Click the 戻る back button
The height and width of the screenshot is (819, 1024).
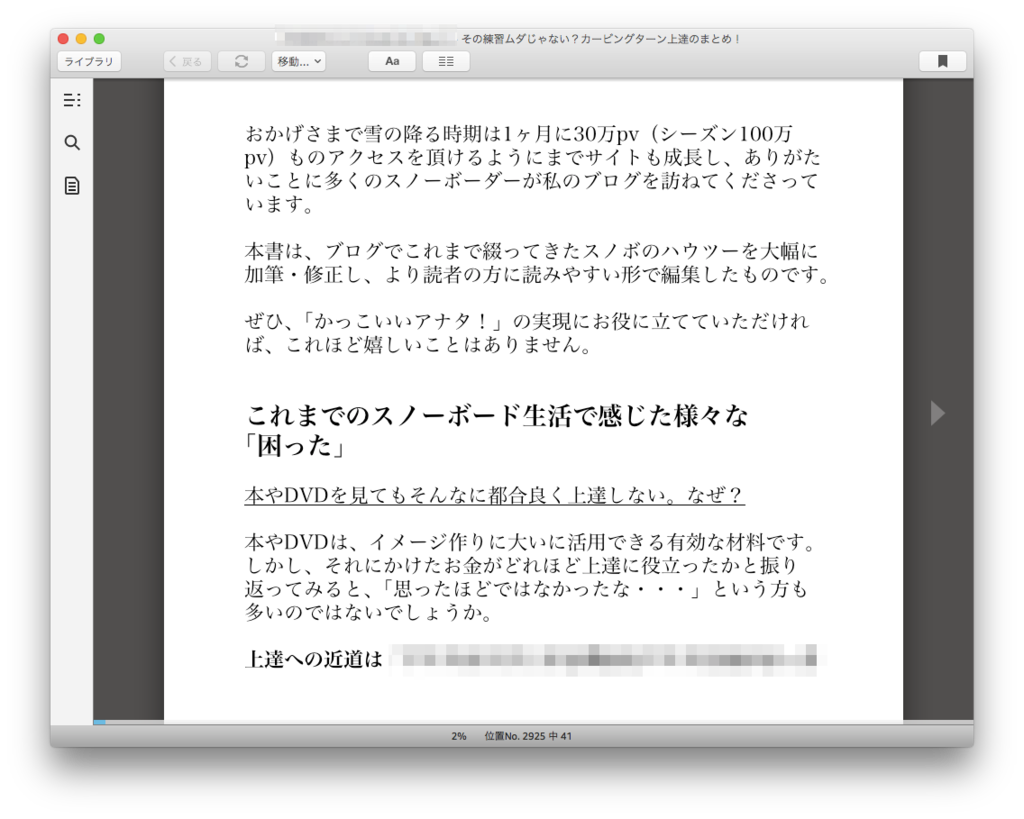point(187,61)
